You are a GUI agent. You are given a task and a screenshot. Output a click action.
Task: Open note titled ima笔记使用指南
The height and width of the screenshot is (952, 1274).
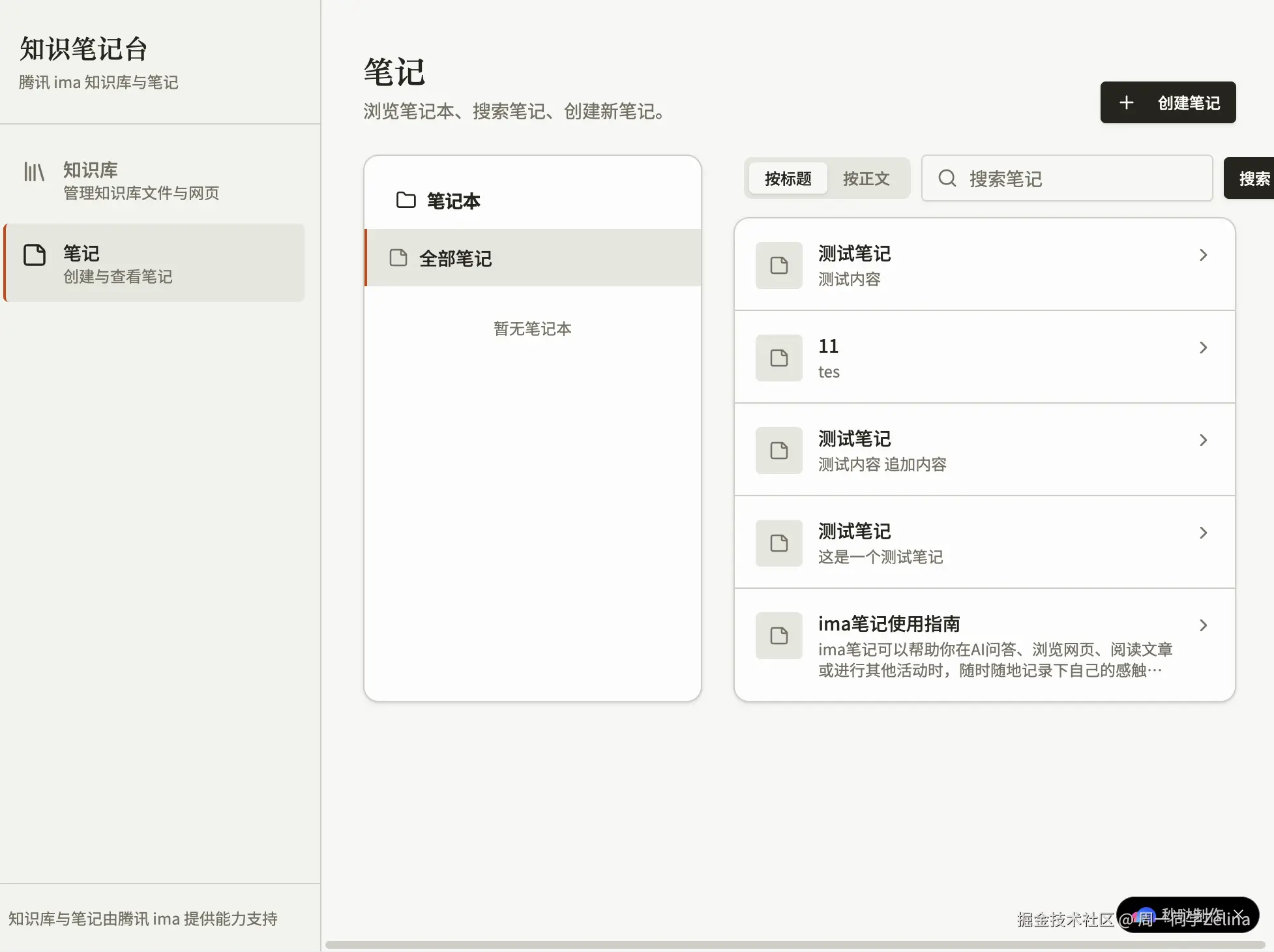985,645
